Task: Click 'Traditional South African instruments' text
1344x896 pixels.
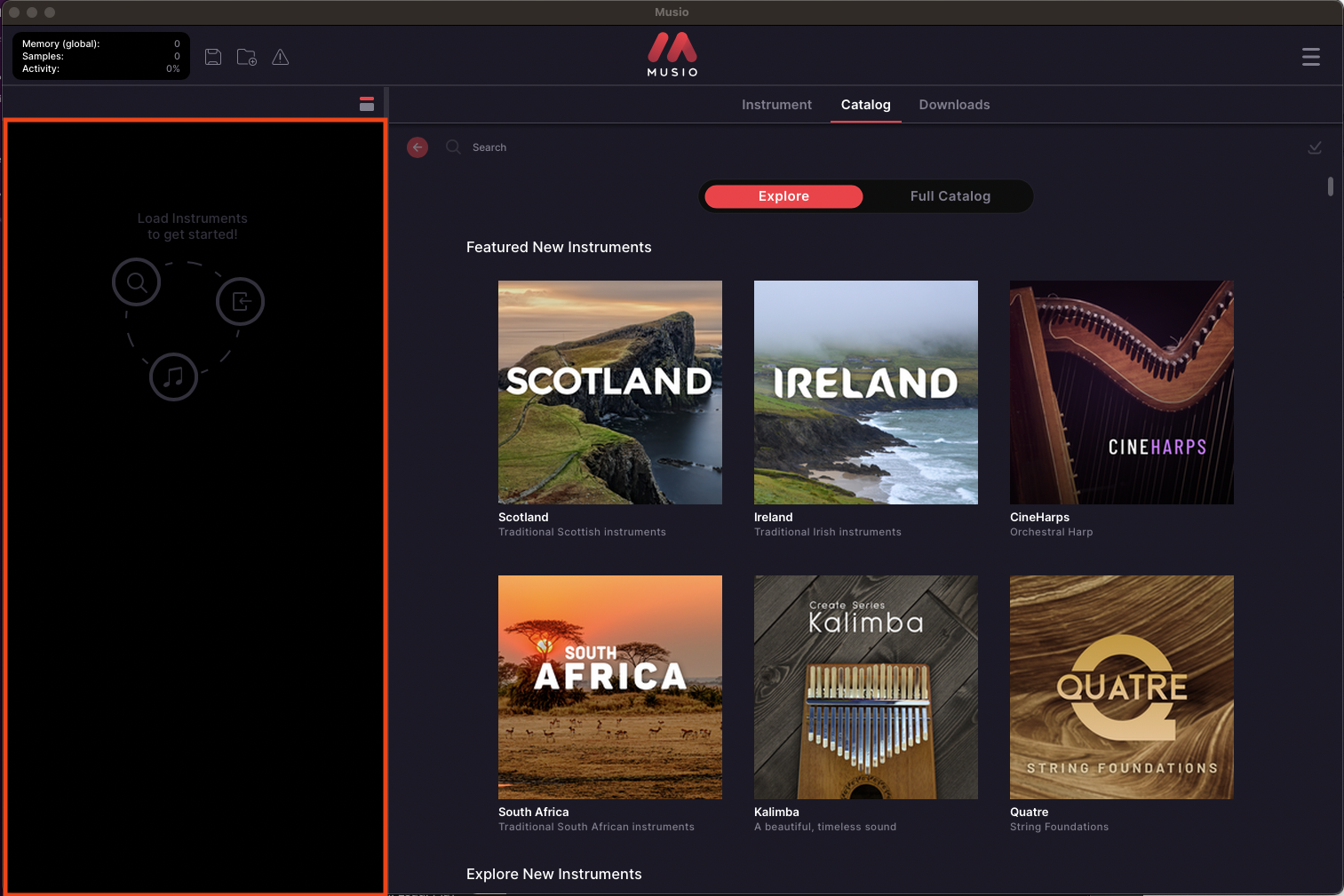Action: 596,827
